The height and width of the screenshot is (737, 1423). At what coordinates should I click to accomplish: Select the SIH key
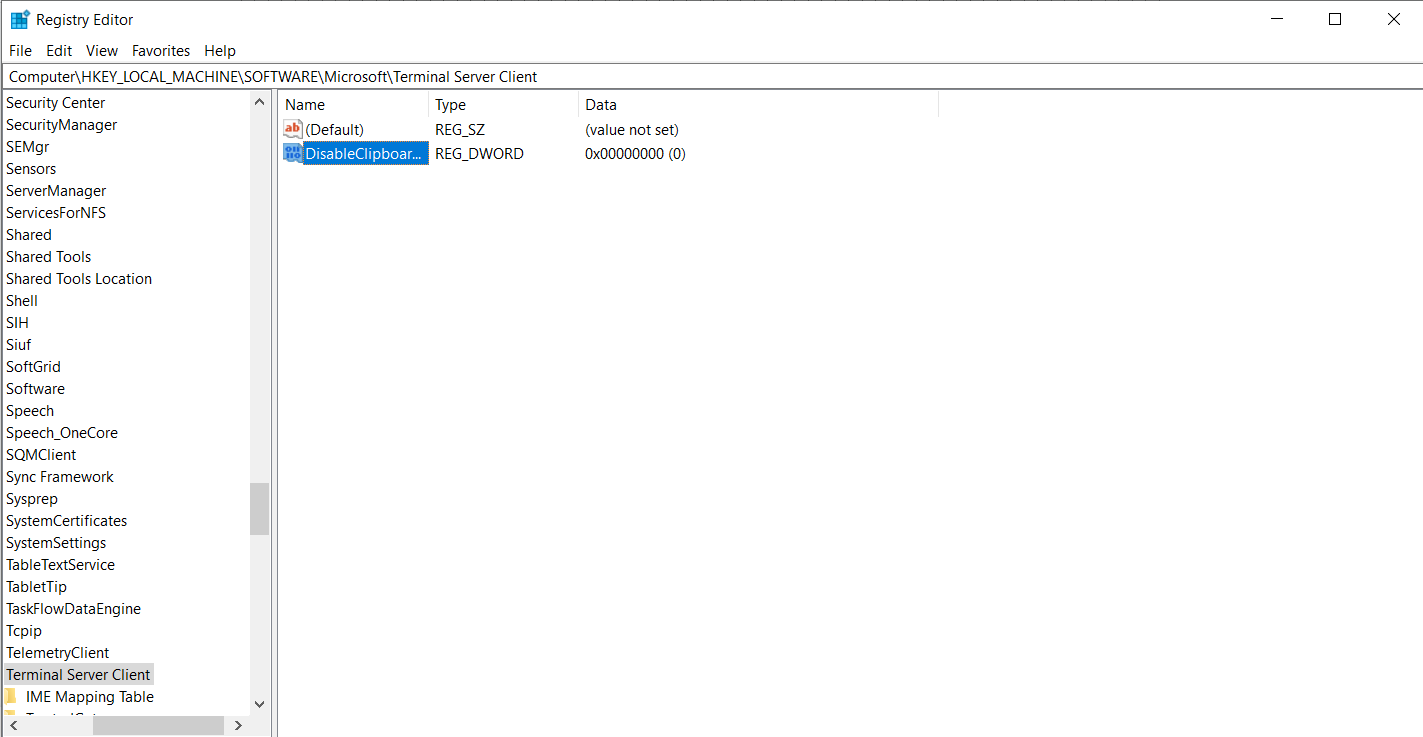tap(17, 323)
